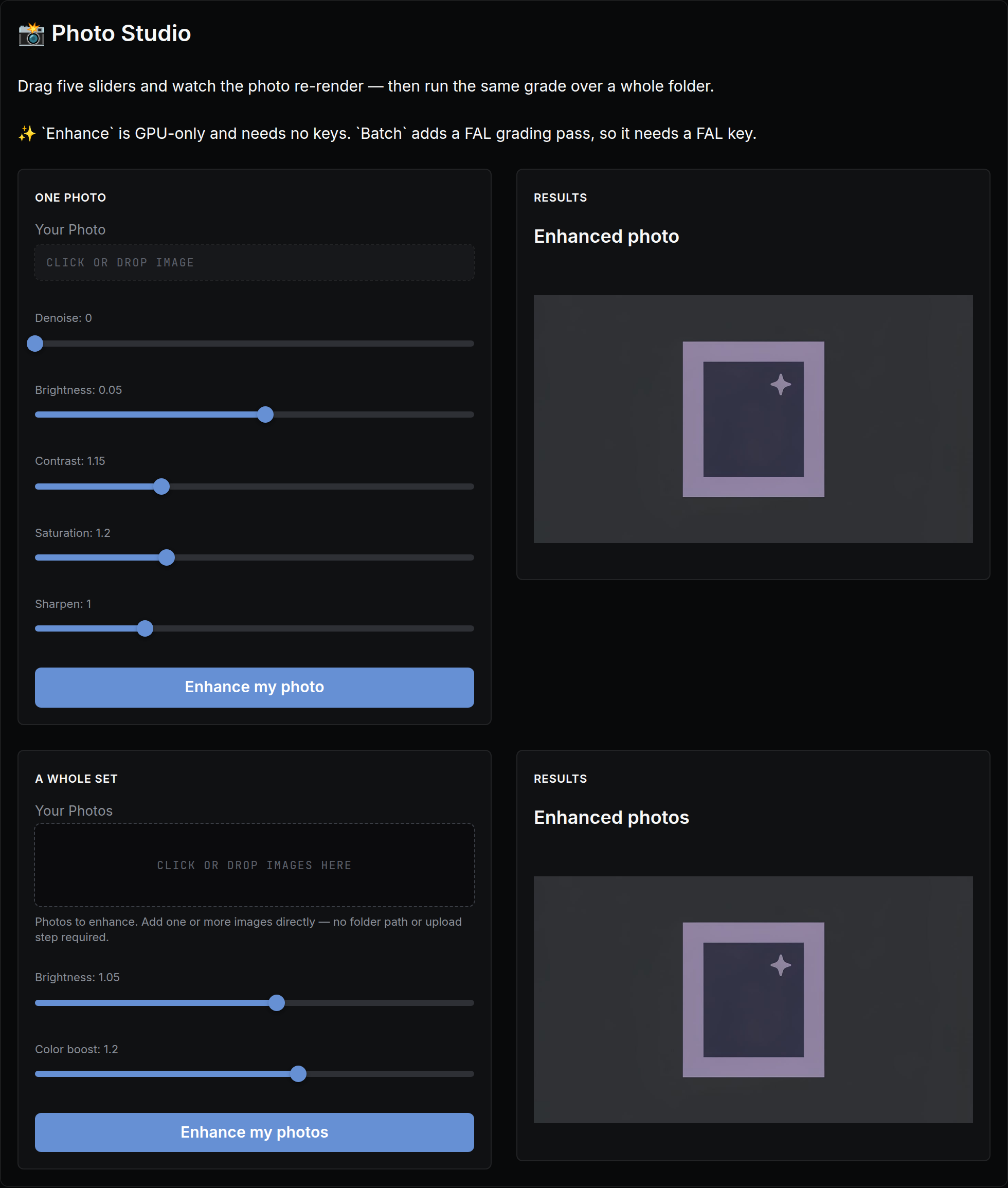Click the camera icon beside Photo Studio

(x=31, y=34)
